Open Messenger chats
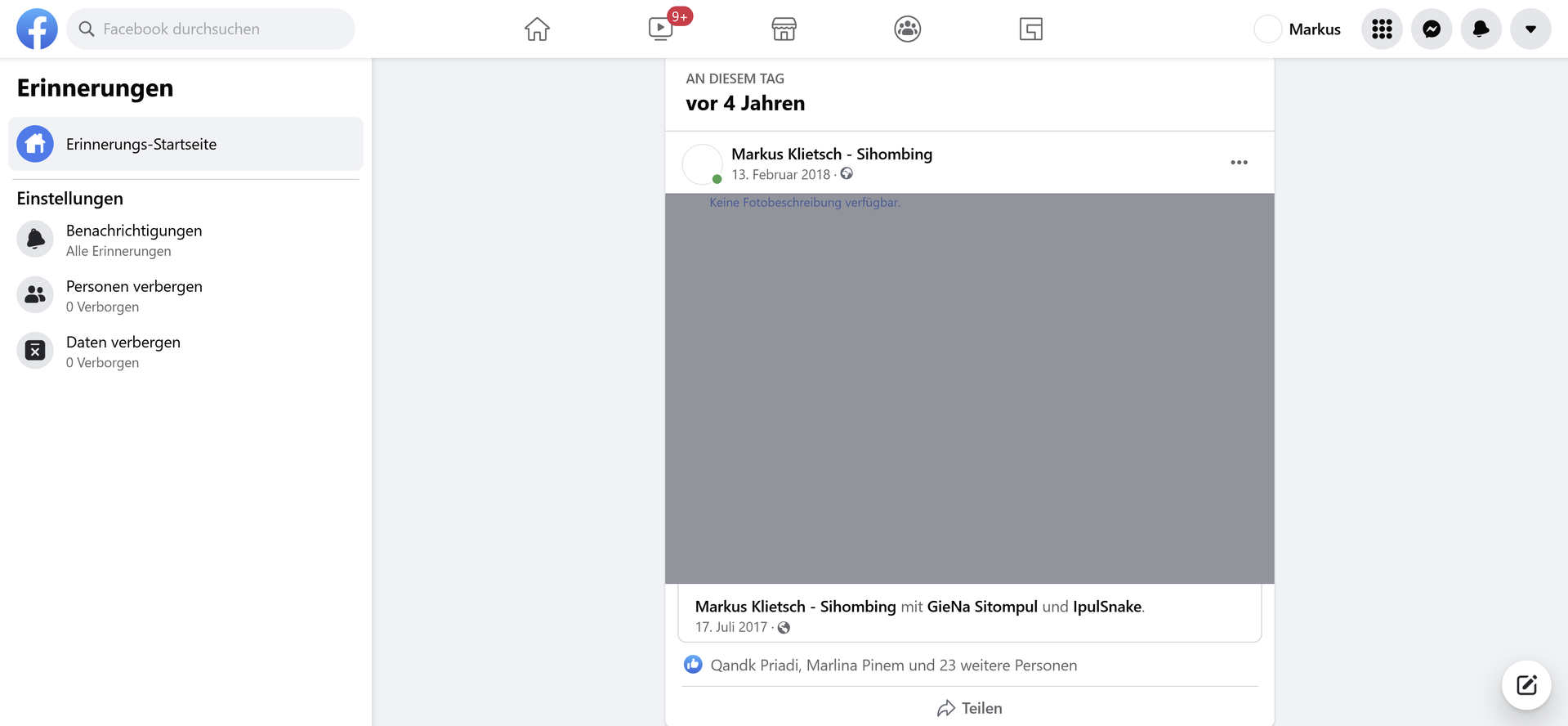 1432,29
